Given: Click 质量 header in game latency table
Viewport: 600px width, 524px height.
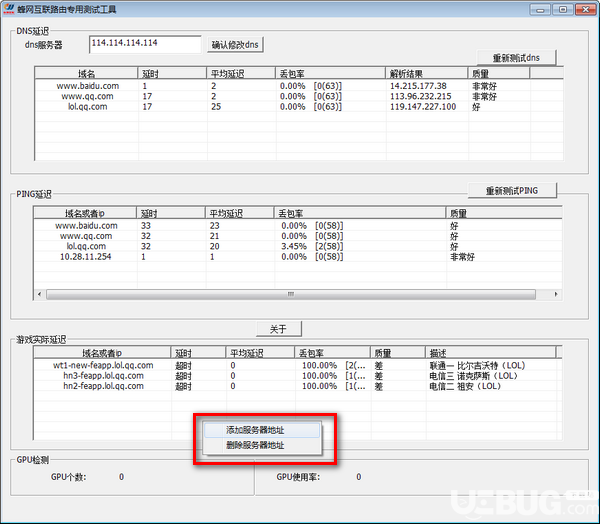Looking at the screenshot, I should [398, 353].
